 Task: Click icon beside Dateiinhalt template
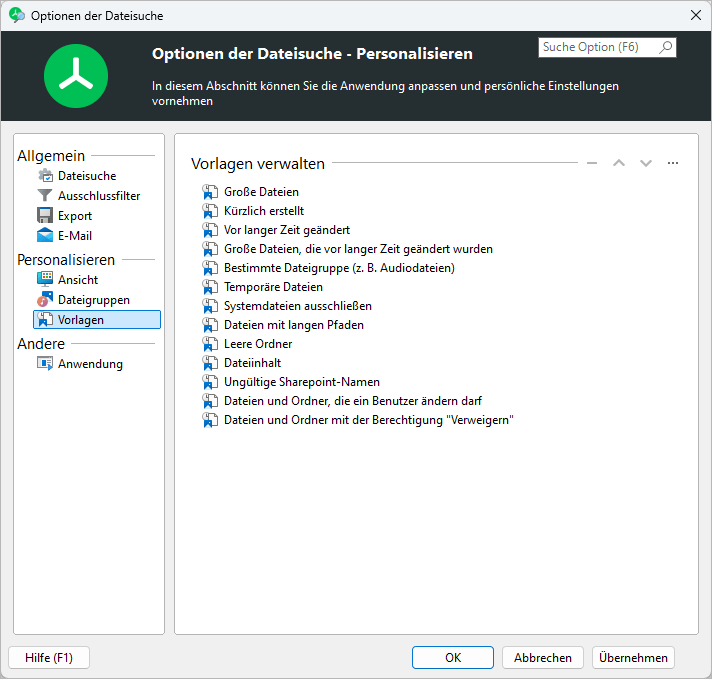(x=210, y=363)
